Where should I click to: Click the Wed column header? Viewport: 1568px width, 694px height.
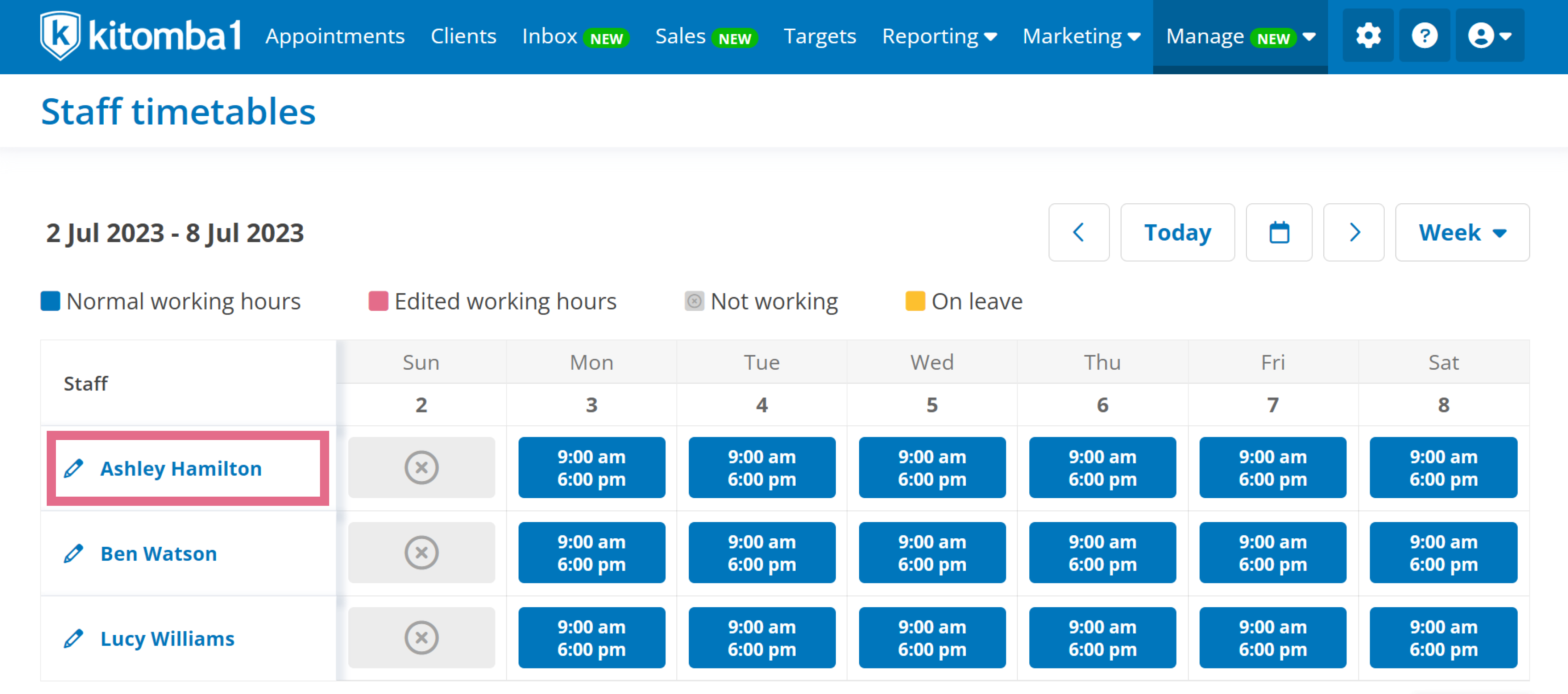click(932, 363)
